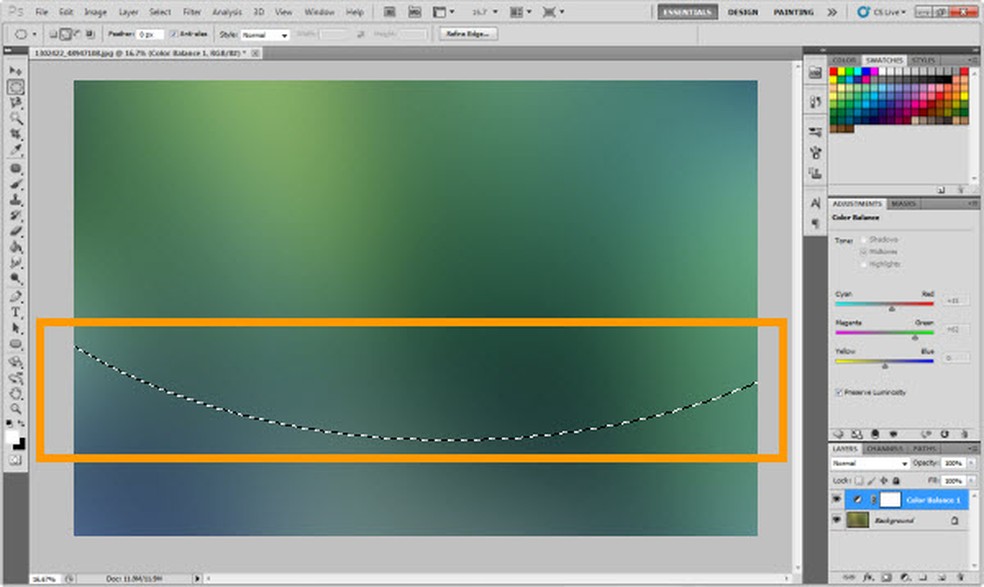This screenshot has height=587, width=984.
Task: Select the Hand tool
Action: (x=16, y=394)
